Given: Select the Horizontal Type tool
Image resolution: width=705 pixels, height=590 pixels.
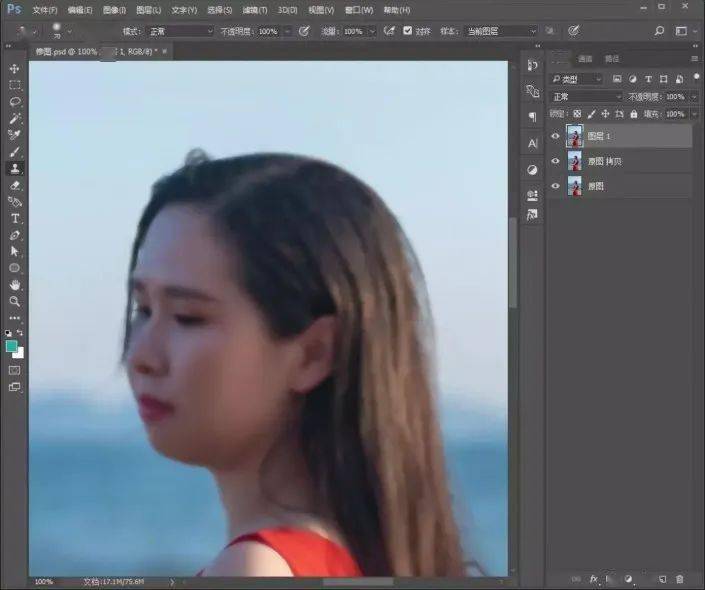Looking at the screenshot, I should [15, 218].
